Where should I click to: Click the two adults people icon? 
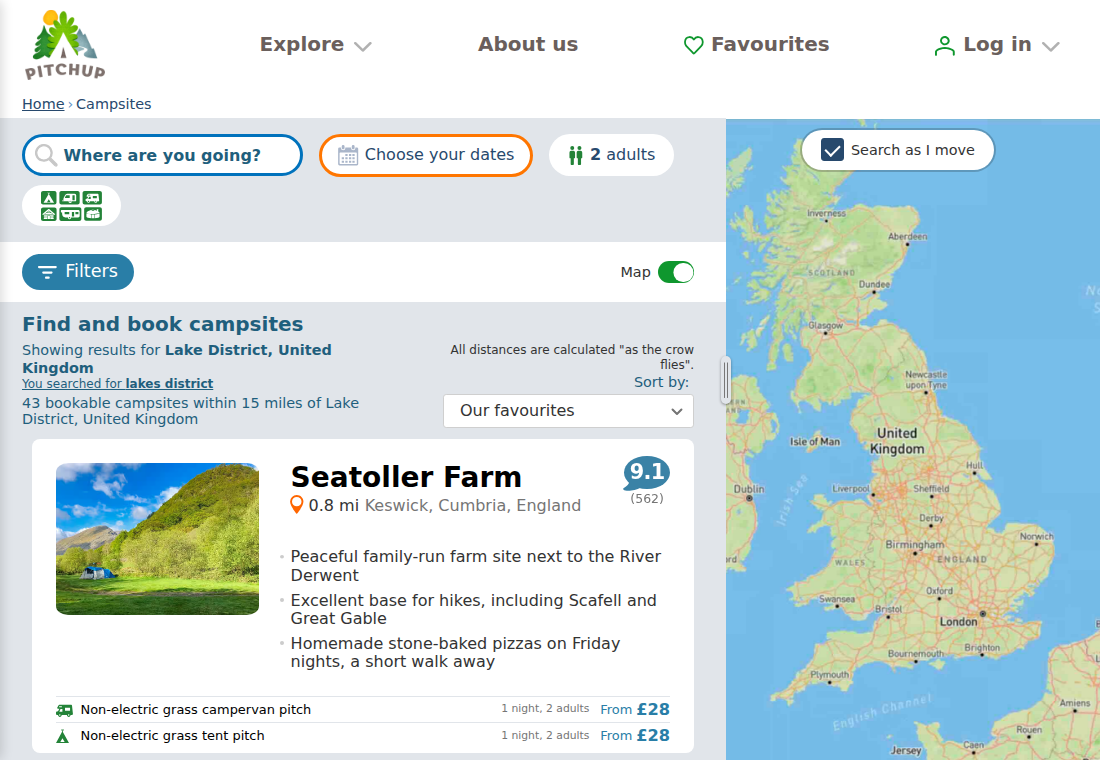click(x=575, y=155)
